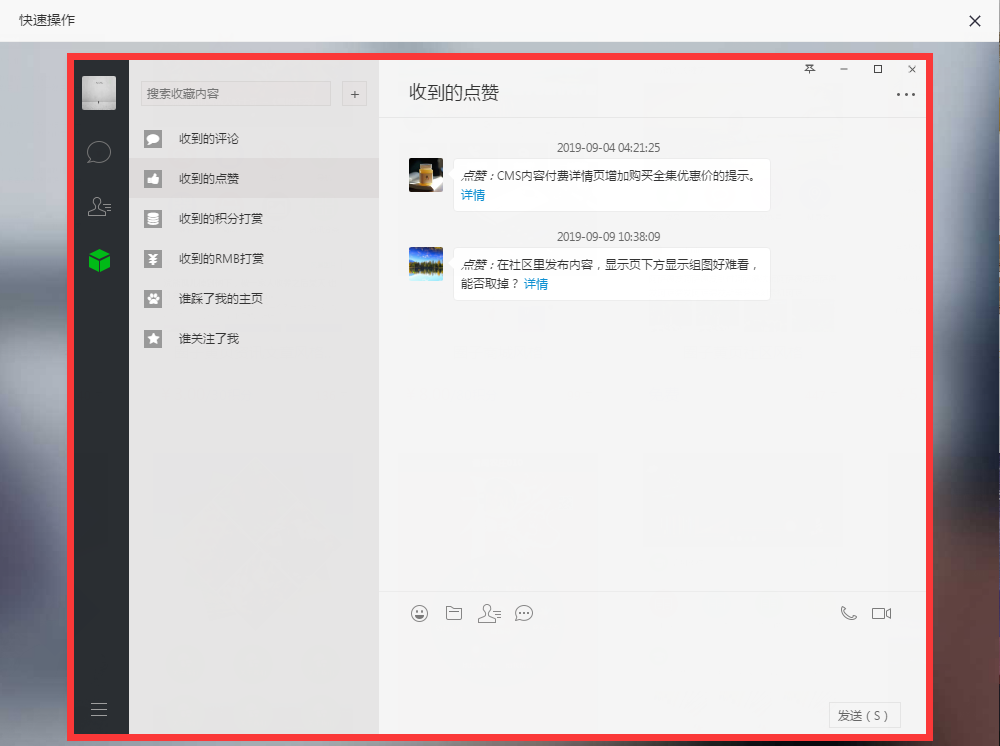Viewport: 1000px width, 746px height.
Task: Open 谁踩了我的主页 list item
Action: pos(220,299)
